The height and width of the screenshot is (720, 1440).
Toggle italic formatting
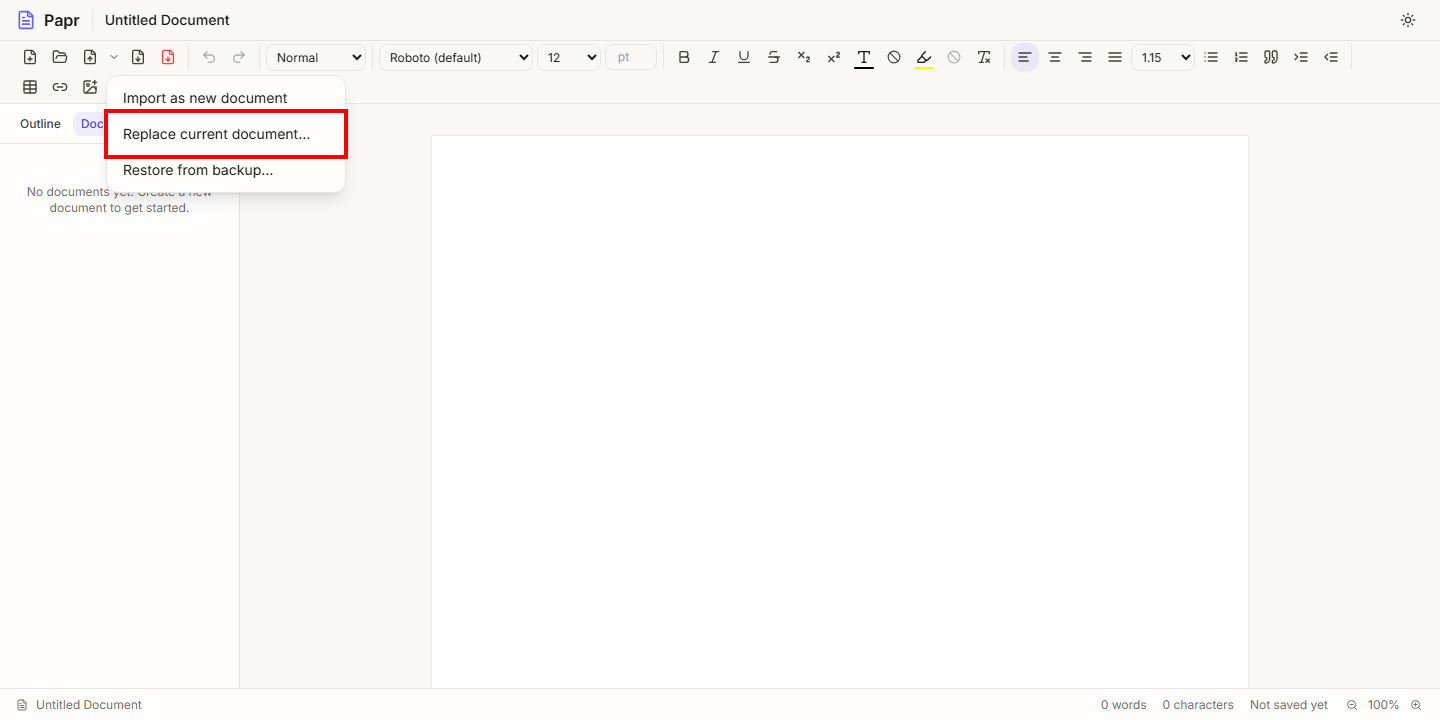[x=714, y=57]
